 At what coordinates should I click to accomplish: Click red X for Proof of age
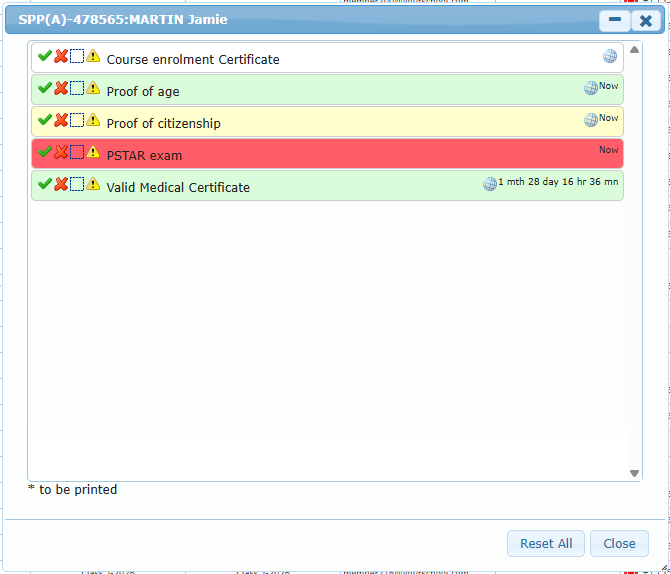pos(61,88)
